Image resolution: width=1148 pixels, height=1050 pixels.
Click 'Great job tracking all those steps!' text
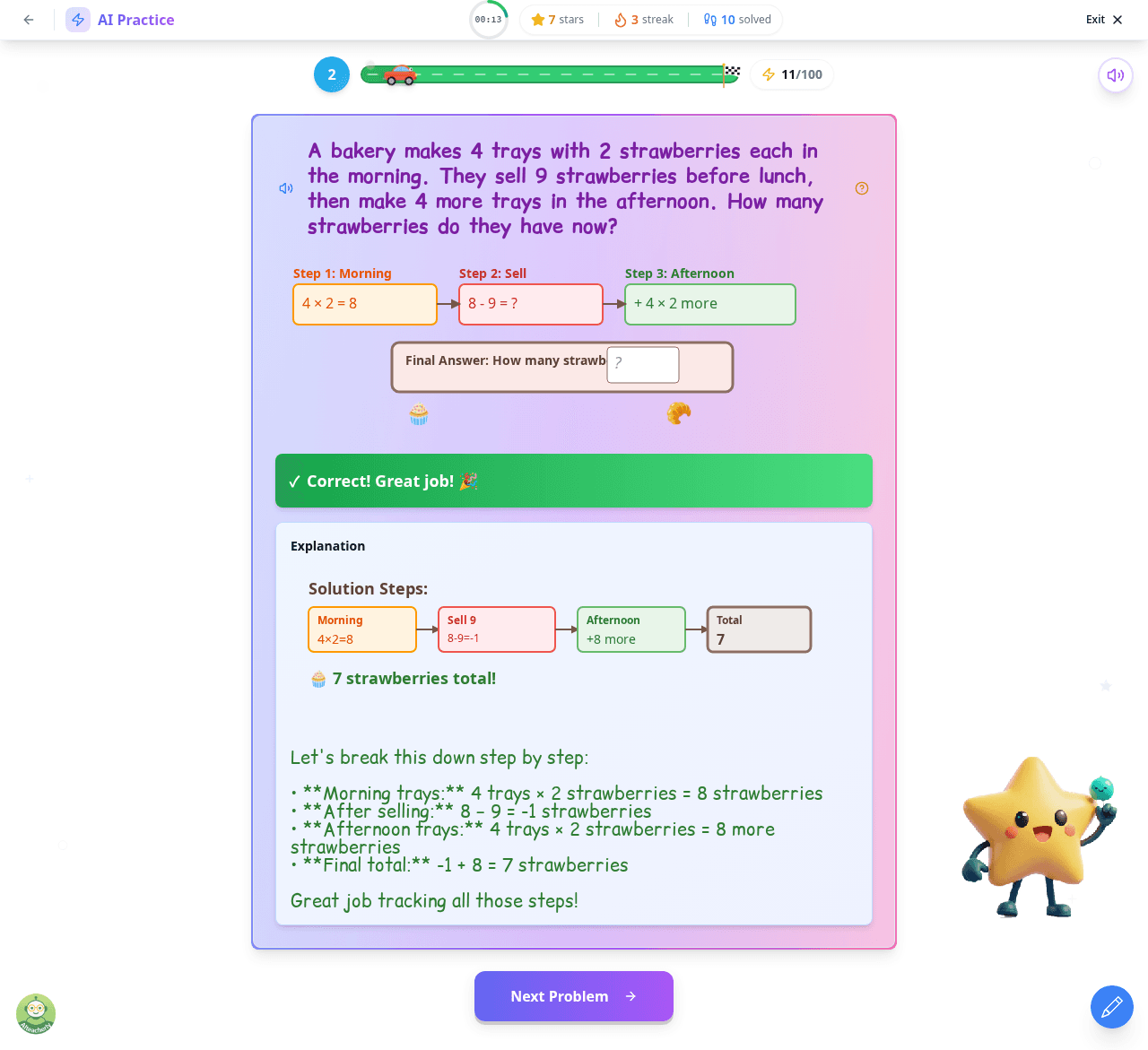434,901
